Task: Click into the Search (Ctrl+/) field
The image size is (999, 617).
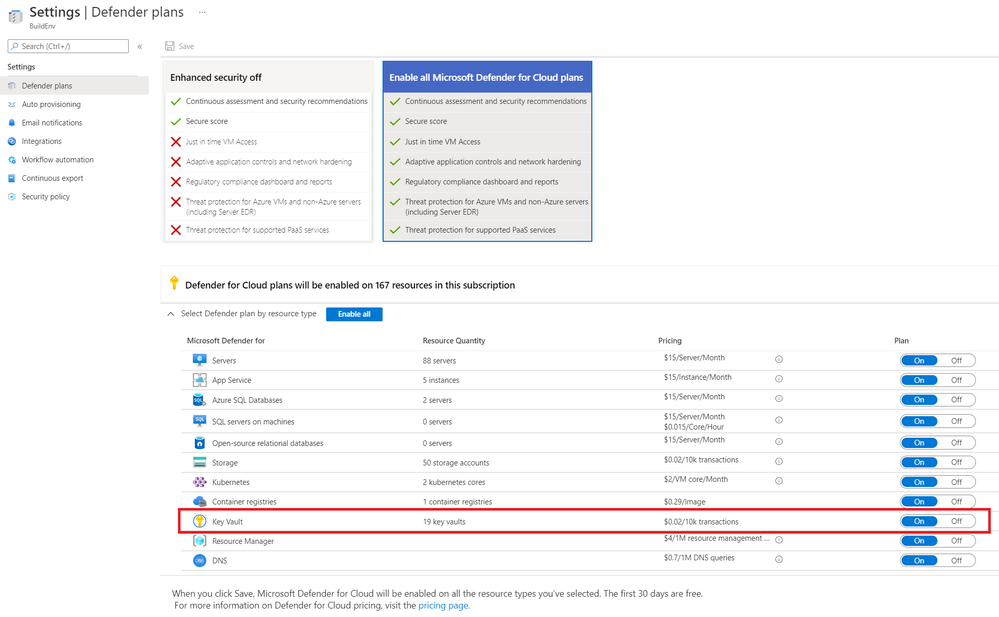Action: point(68,46)
